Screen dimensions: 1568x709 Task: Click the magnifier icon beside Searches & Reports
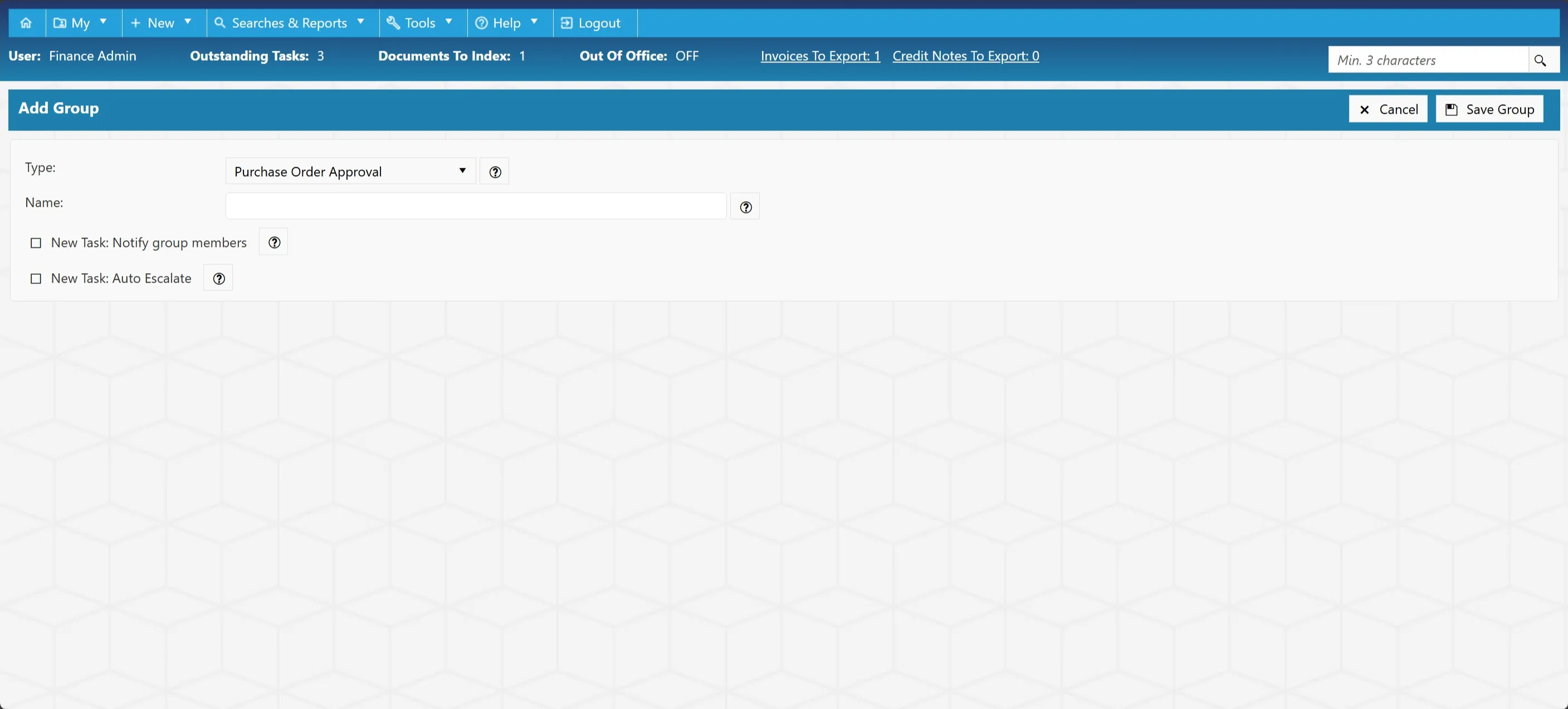(219, 22)
